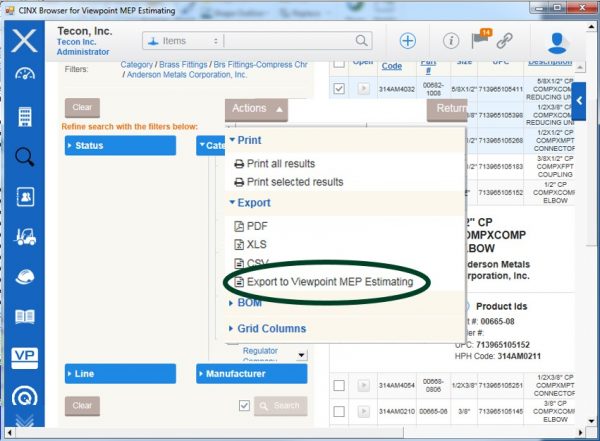600x441 pixels.
Task: Open the open book catalog icon
Action: pos(25,317)
